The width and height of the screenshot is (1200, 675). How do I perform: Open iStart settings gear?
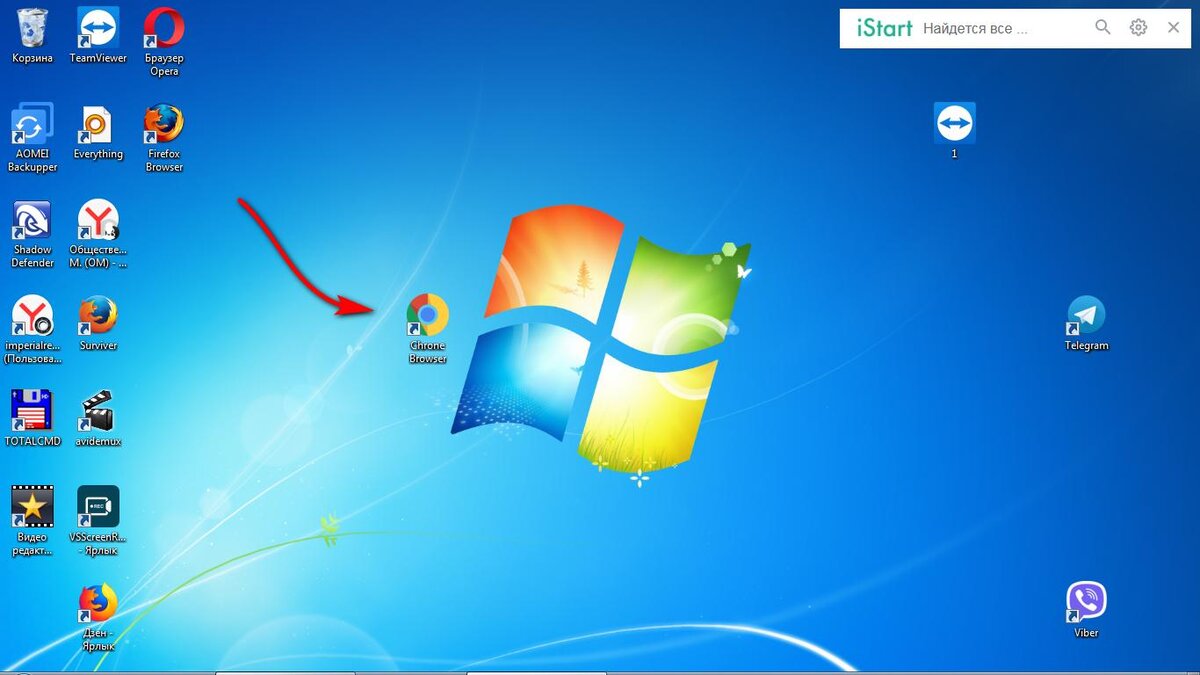pos(1138,27)
